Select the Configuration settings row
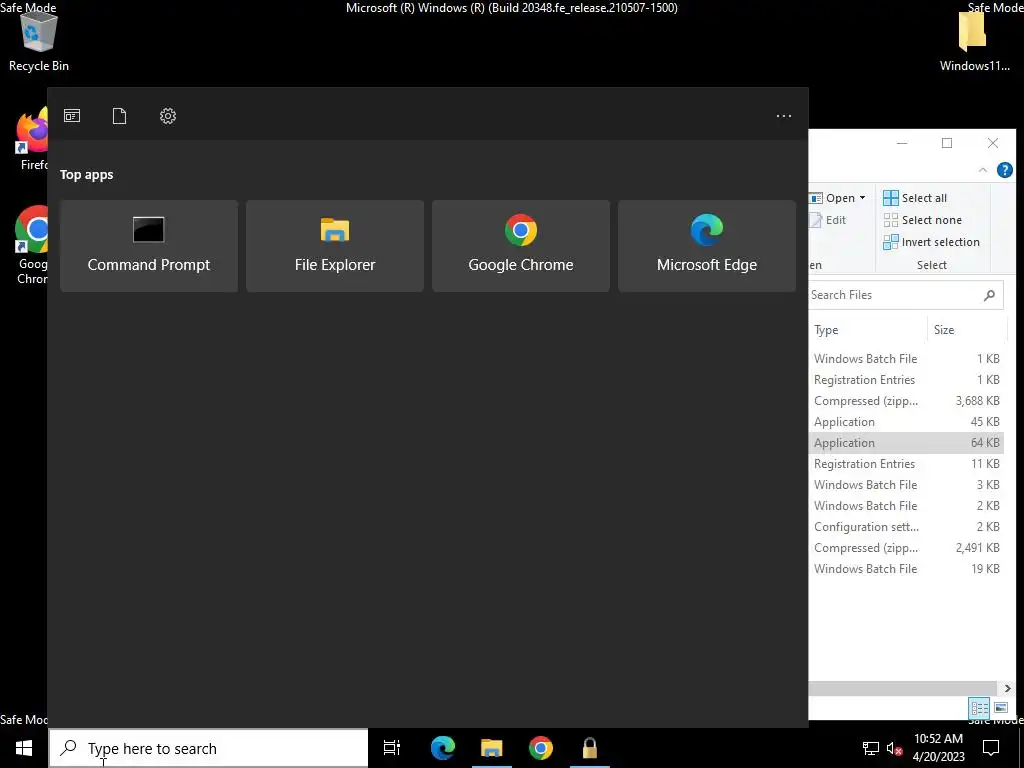The width and height of the screenshot is (1024, 768). 906,527
